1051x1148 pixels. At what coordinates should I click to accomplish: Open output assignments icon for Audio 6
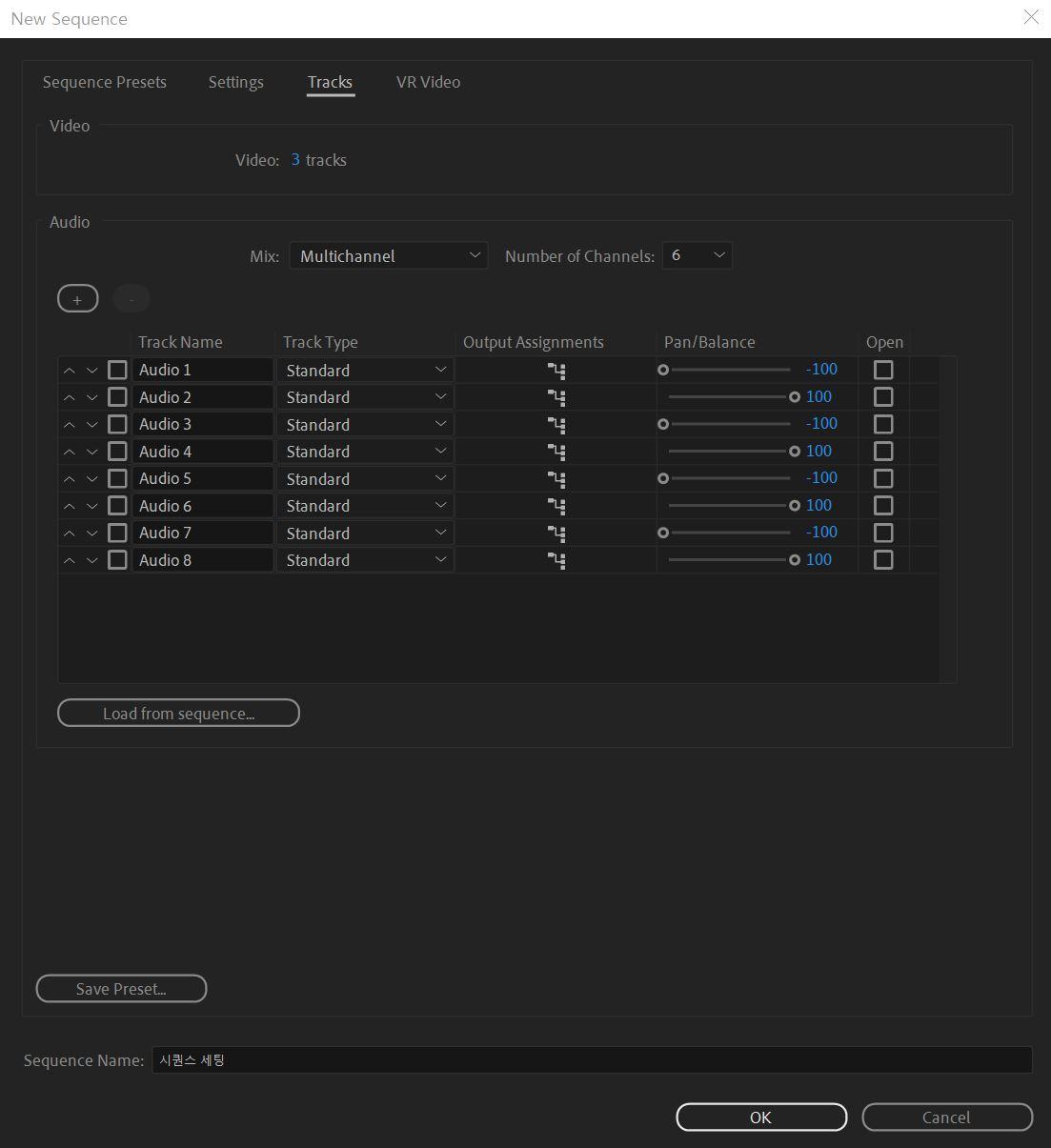[x=556, y=506]
